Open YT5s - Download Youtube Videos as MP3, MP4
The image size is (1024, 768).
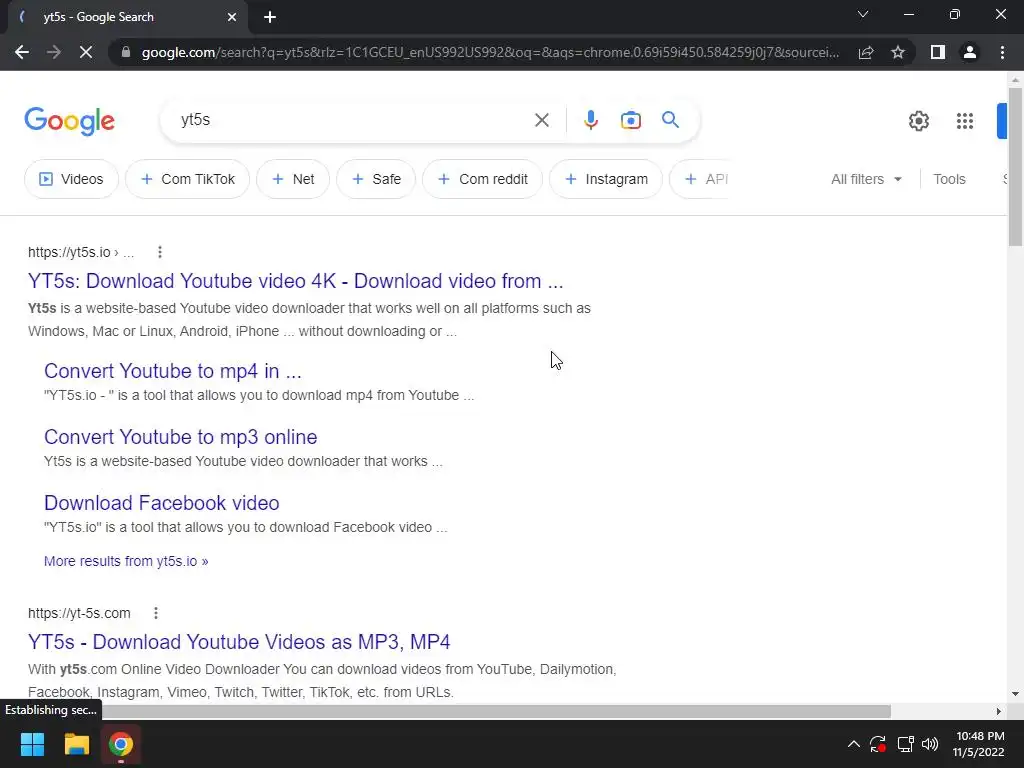point(239,642)
